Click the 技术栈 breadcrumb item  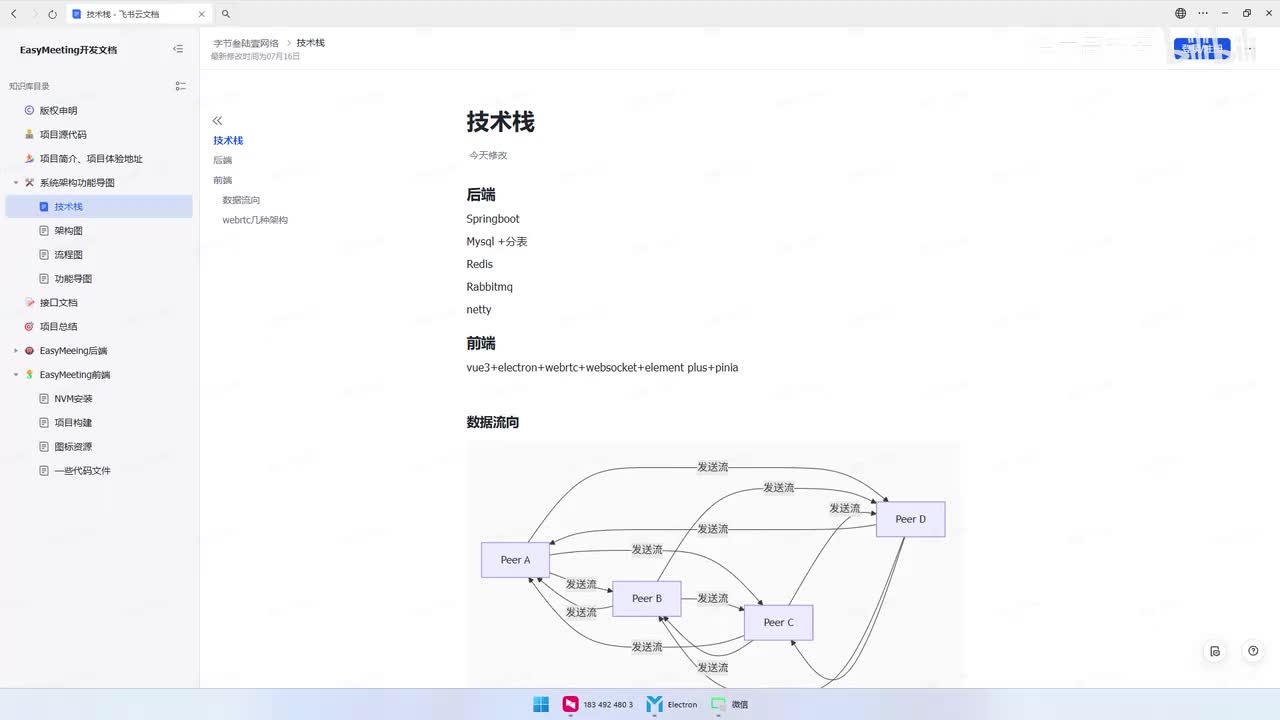(x=310, y=43)
